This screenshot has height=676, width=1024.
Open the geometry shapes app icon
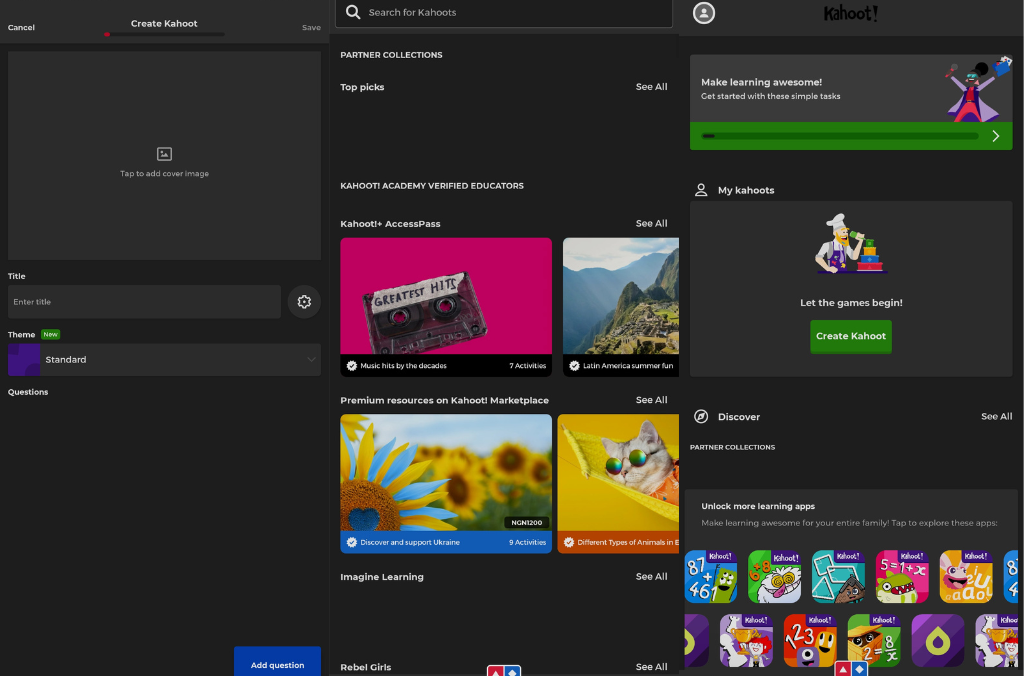(839, 577)
